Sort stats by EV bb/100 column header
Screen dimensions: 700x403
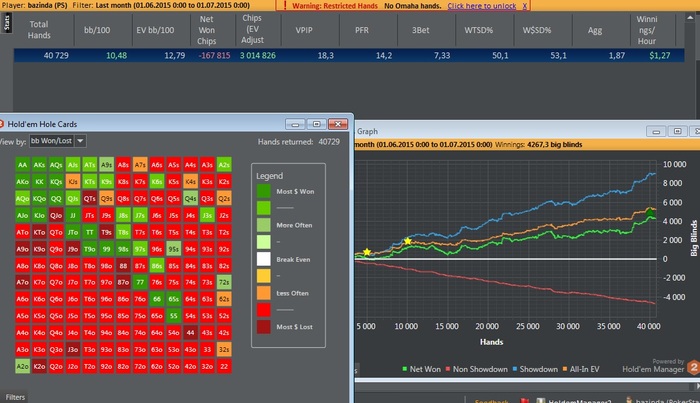click(155, 30)
